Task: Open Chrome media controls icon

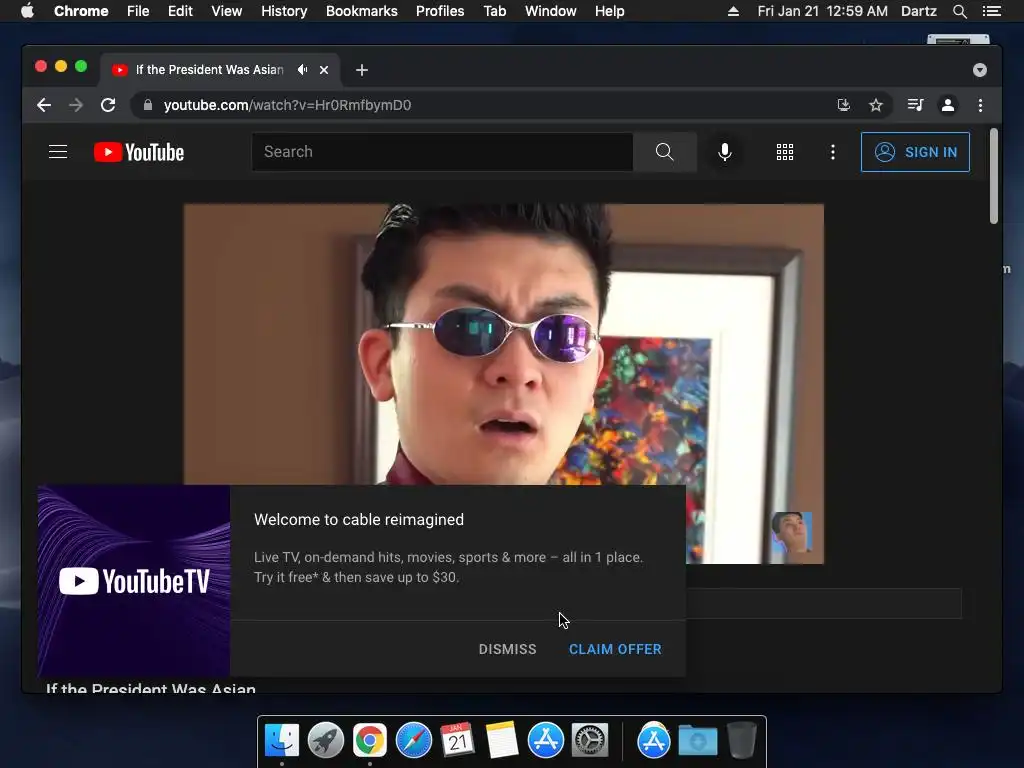Action: point(915,105)
